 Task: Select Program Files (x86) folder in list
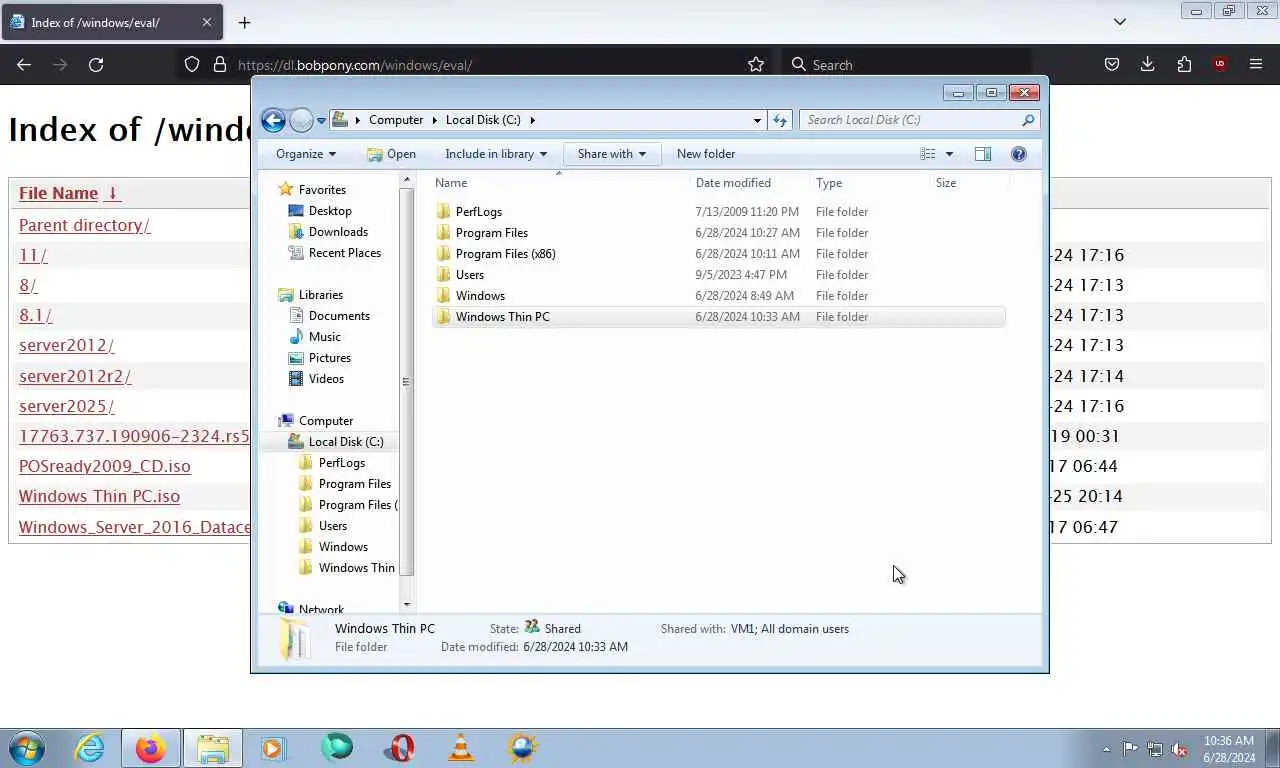(x=718, y=254)
